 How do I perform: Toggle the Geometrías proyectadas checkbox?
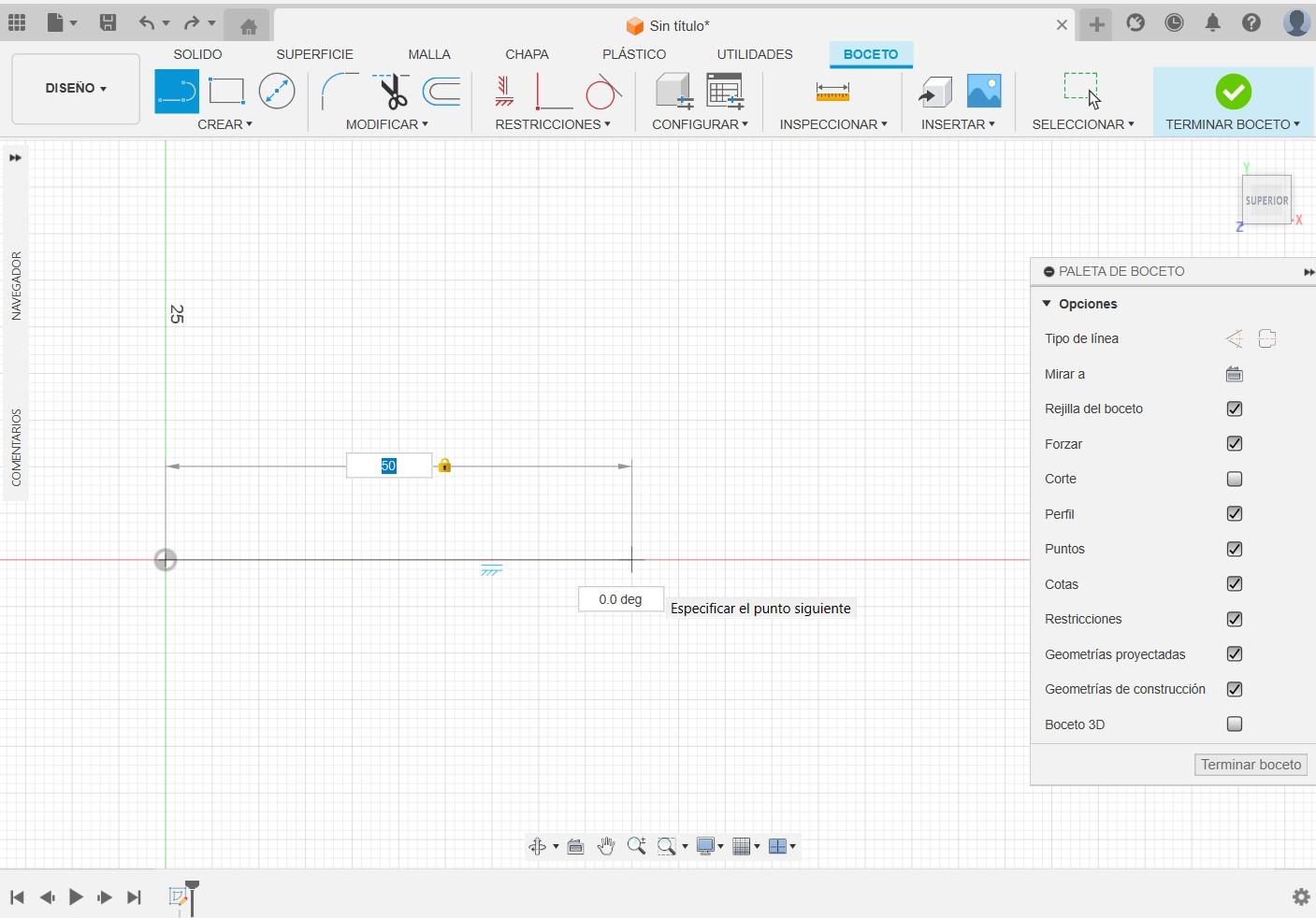point(1235,654)
